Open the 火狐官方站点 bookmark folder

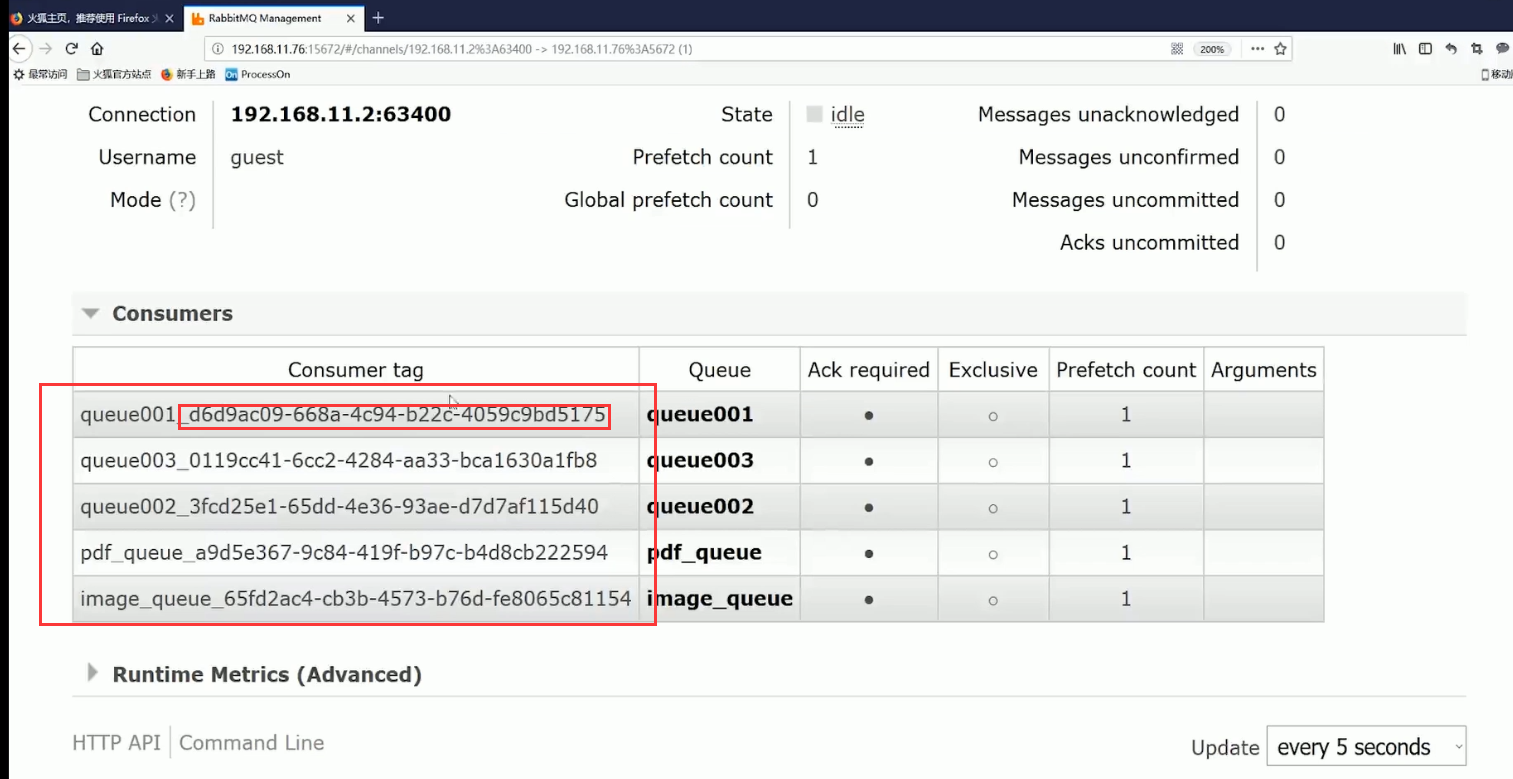pos(114,74)
